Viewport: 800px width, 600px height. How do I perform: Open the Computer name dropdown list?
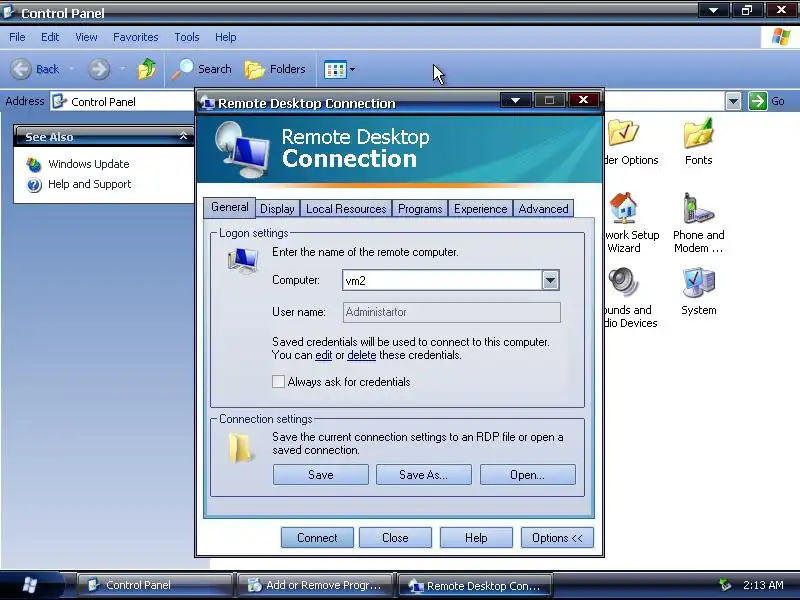point(550,280)
